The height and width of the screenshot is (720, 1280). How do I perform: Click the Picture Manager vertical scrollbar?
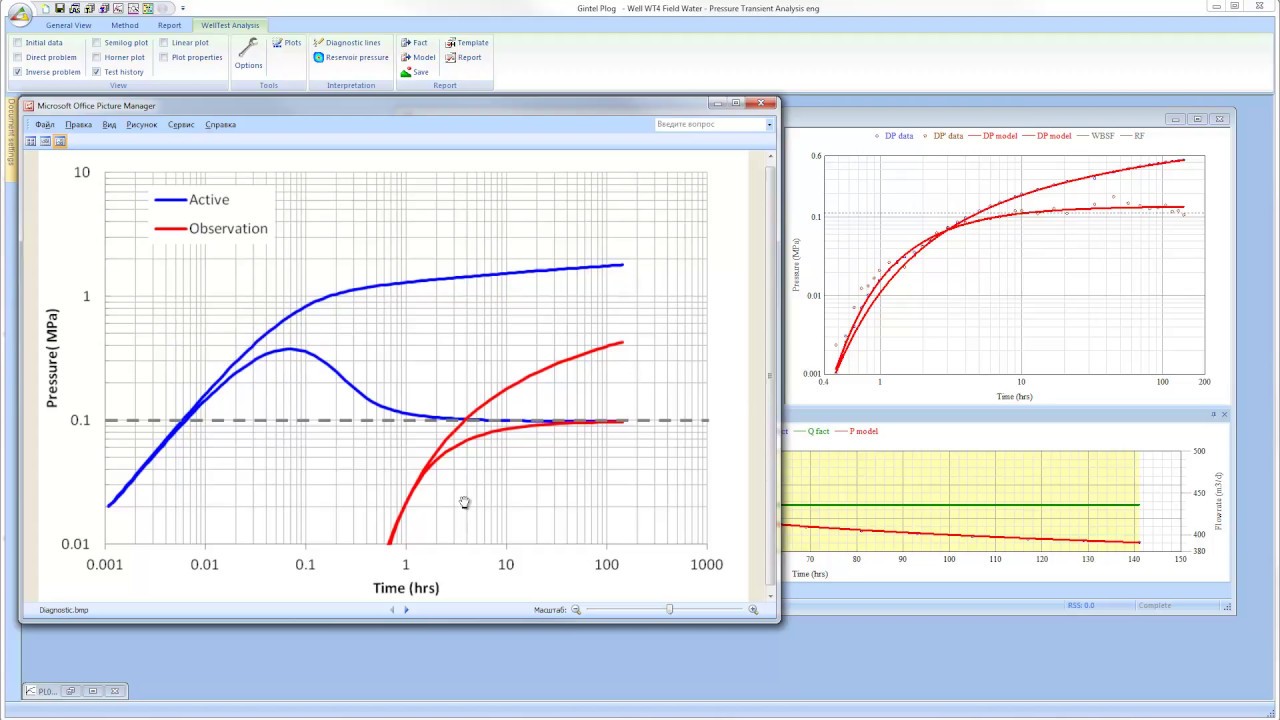pyautogui.click(x=769, y=375)
